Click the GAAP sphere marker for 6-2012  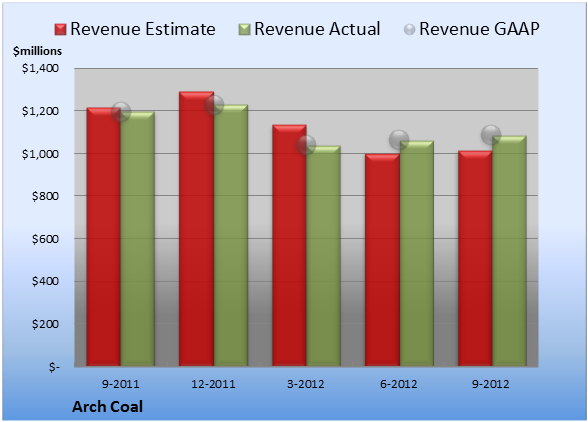coord(399,140)
